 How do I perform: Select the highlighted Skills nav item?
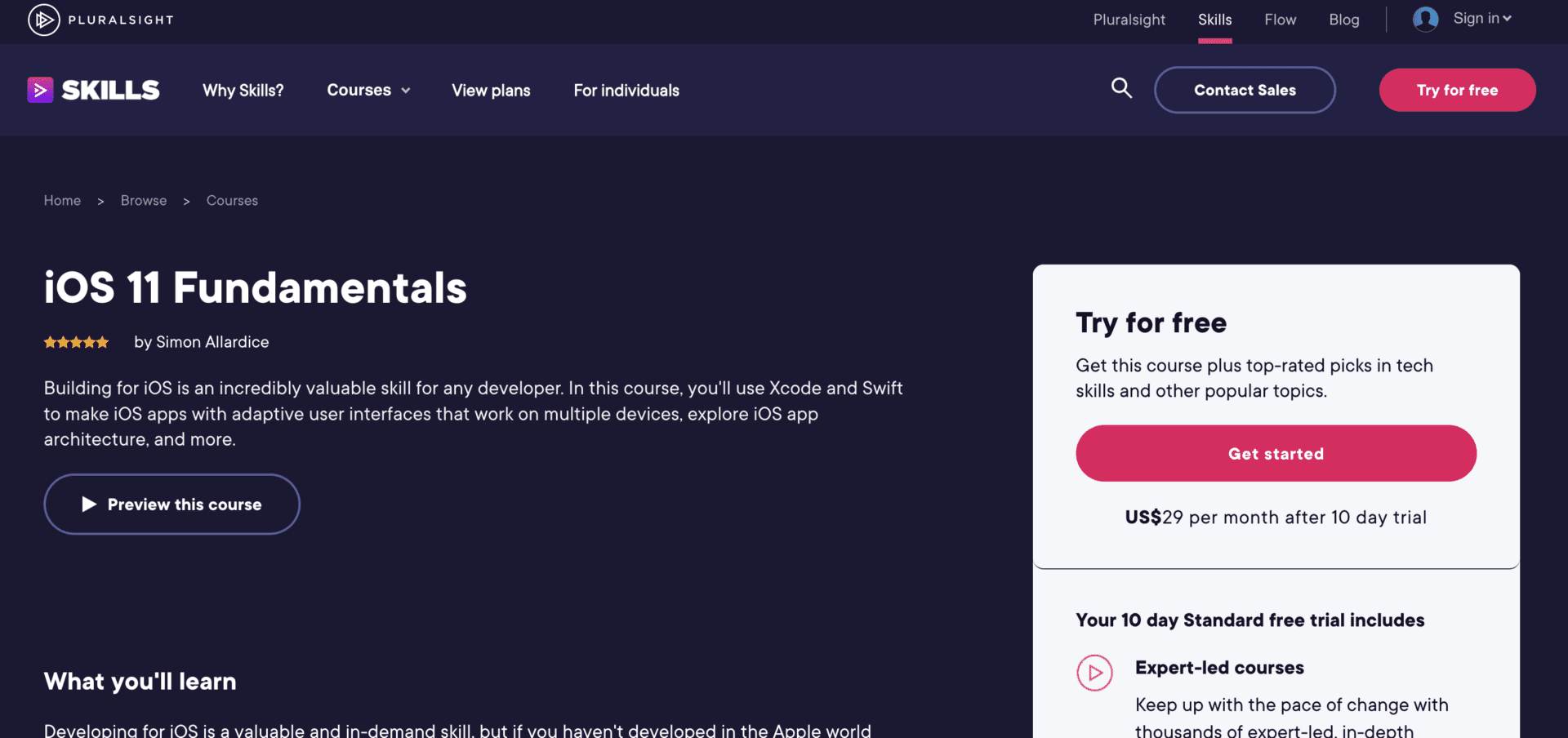[1214, 20]
